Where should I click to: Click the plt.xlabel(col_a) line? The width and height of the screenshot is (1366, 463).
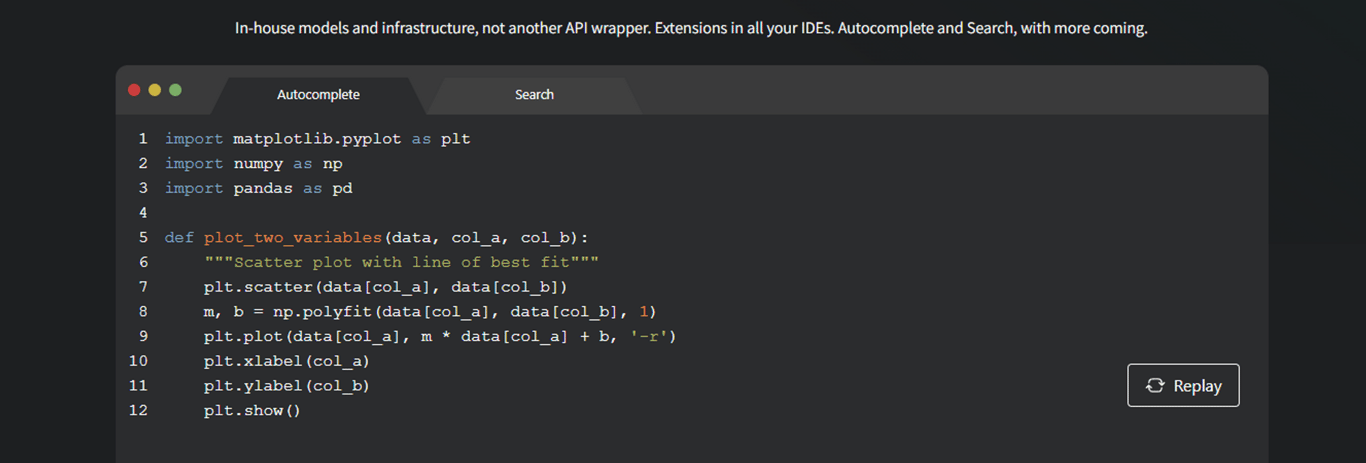[293, 361]
